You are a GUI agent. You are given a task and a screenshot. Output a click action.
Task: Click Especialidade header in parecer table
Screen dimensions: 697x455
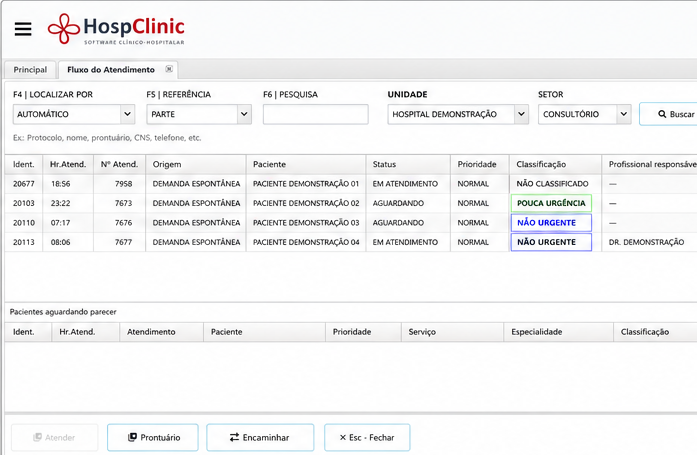coord(558,332)
